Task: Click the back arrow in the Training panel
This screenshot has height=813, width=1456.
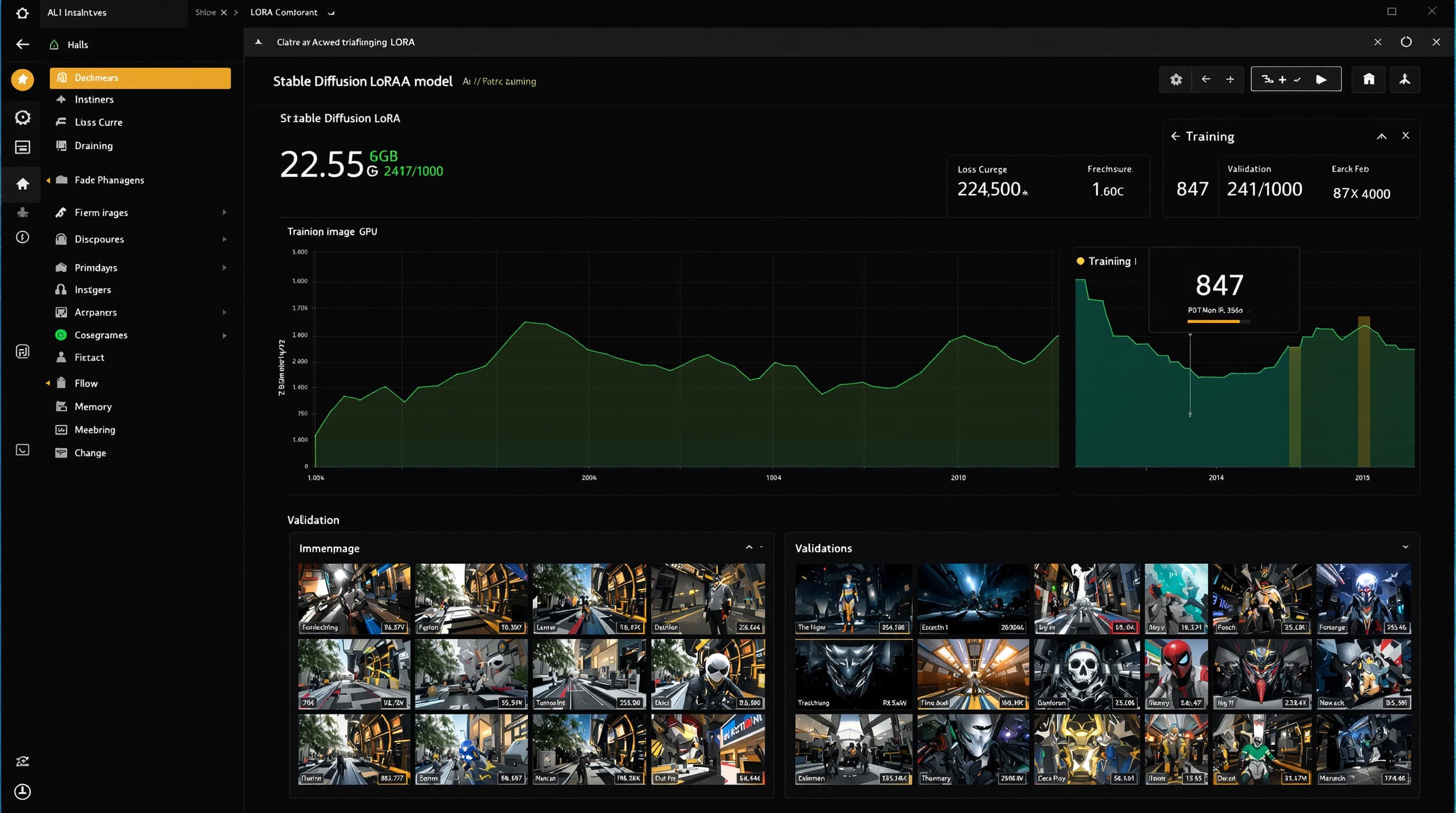Action: click(x=1175, y=136)
